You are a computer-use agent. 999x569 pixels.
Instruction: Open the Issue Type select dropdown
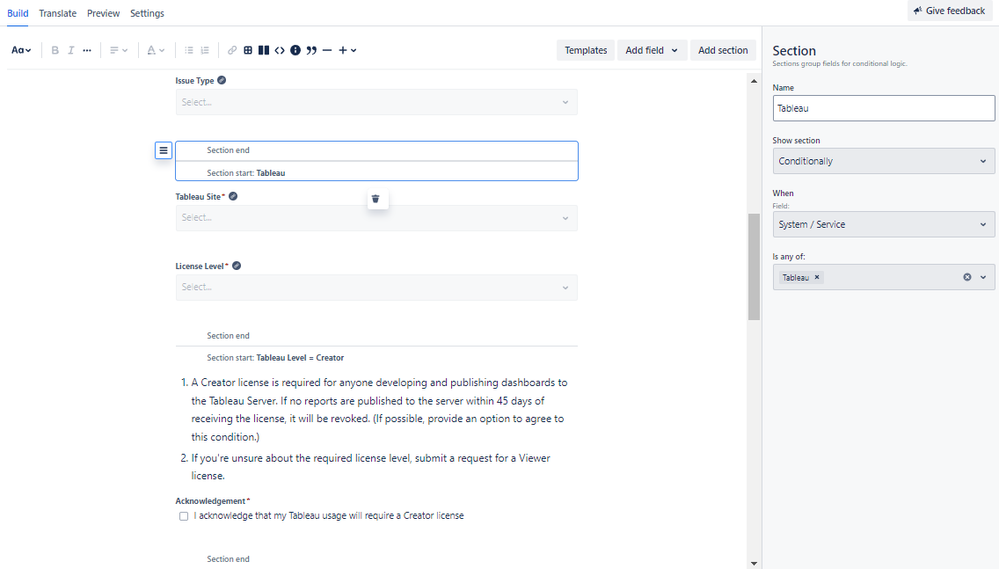[x=377, y=102]
